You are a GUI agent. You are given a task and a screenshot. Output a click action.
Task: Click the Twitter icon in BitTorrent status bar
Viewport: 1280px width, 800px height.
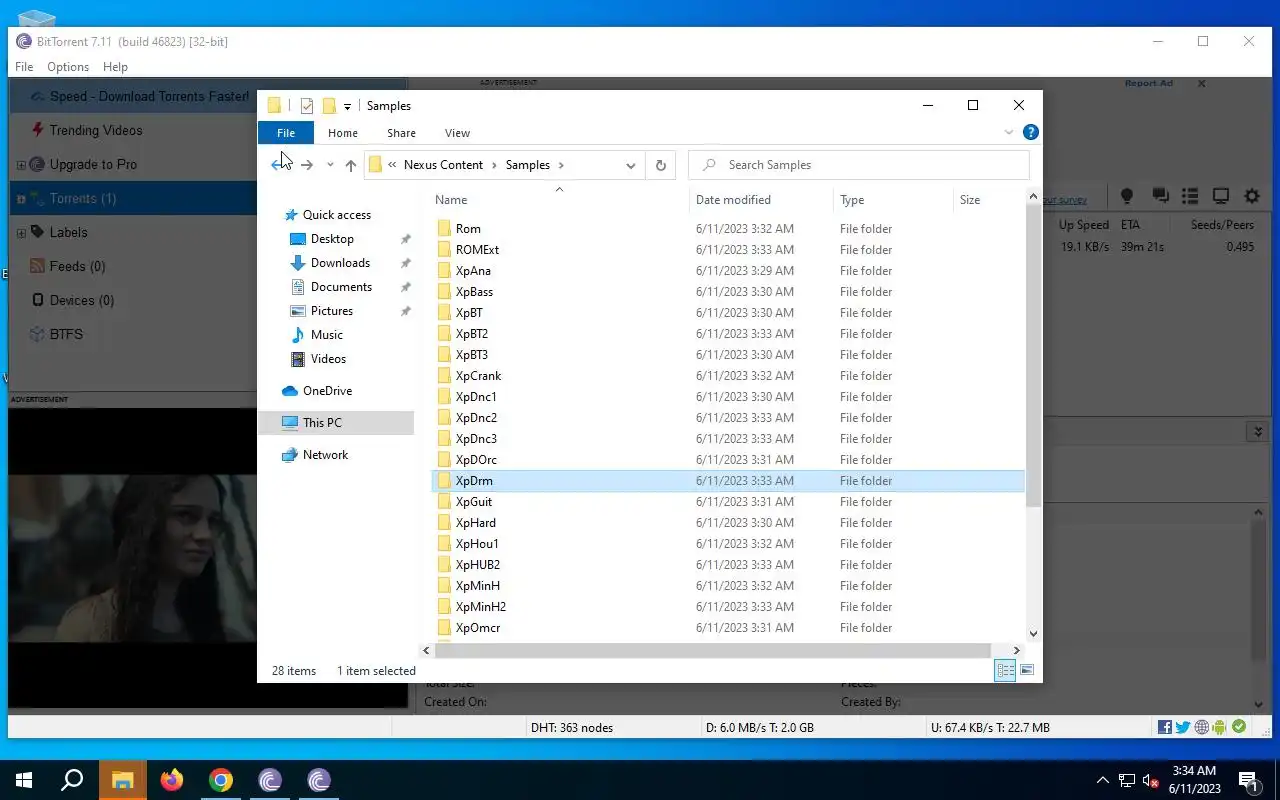pos(1183,727)
